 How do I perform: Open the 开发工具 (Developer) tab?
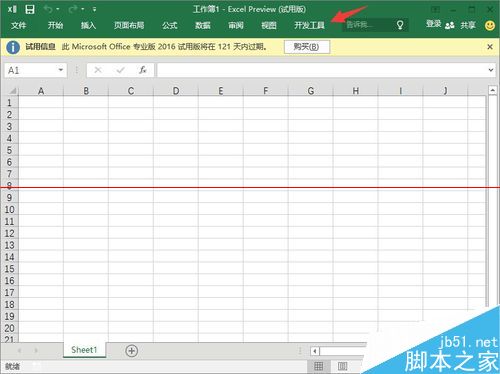click(309, 25)
